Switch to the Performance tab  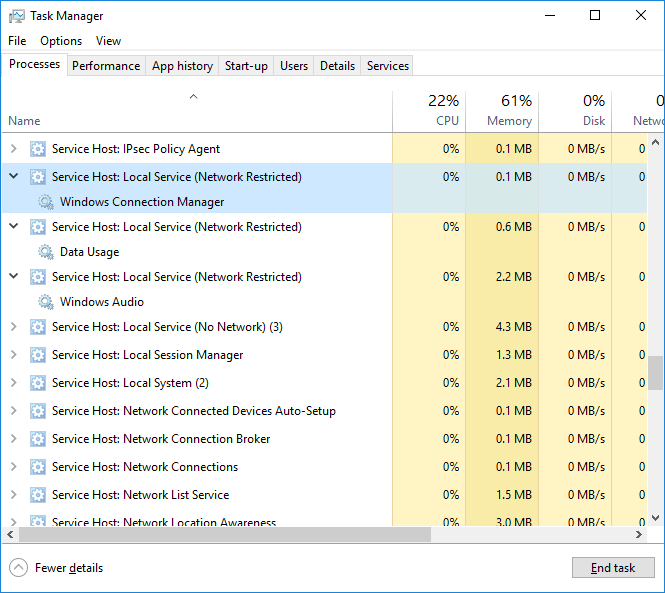click(106, 66)
